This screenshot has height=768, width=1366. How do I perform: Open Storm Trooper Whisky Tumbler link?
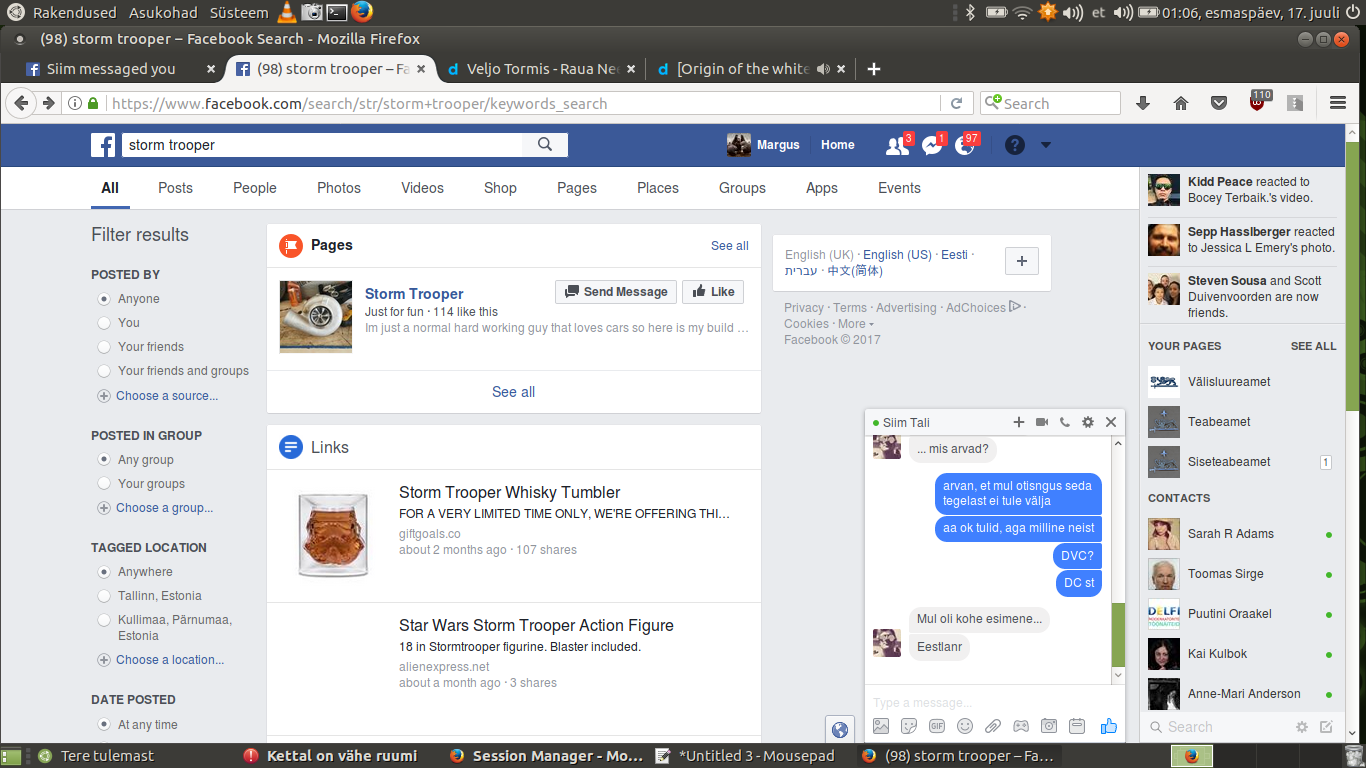tap(509, 492)
